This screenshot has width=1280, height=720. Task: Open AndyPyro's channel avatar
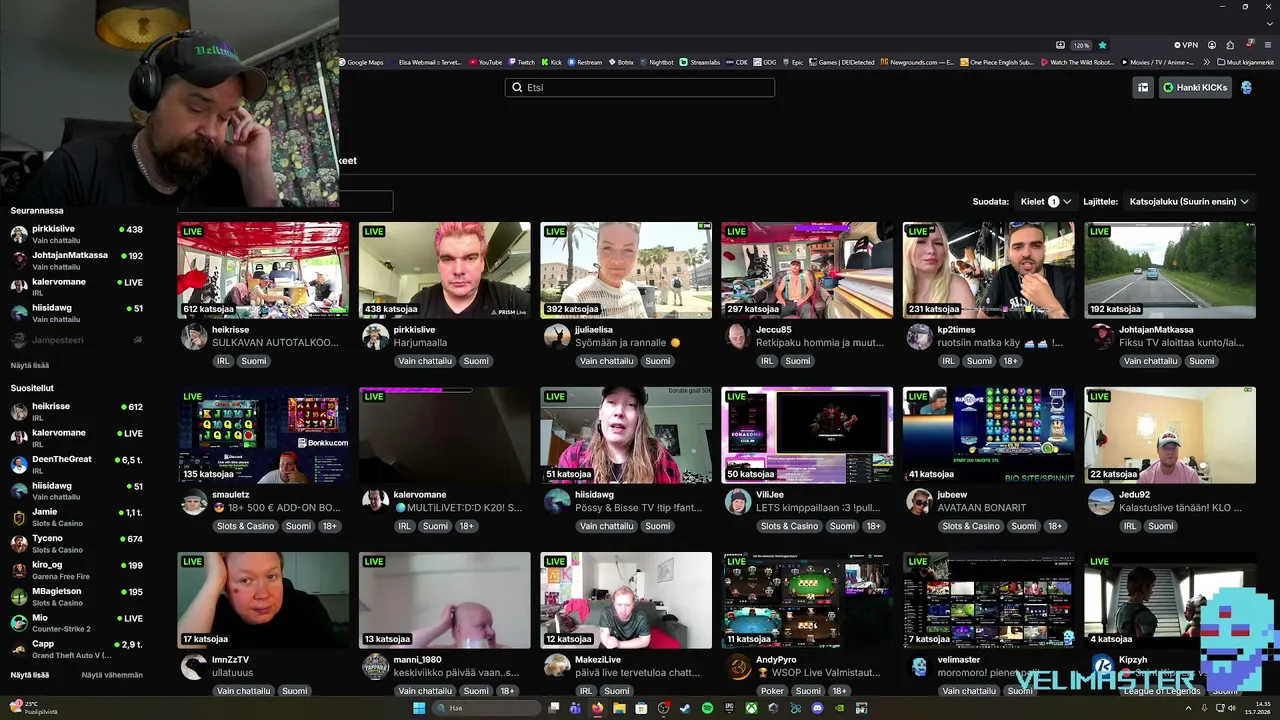(738, 666)
